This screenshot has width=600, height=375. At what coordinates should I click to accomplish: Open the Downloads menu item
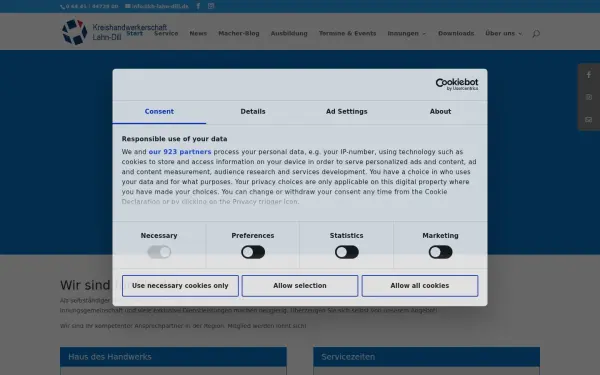pyautogui.click(x=456, y=34)
